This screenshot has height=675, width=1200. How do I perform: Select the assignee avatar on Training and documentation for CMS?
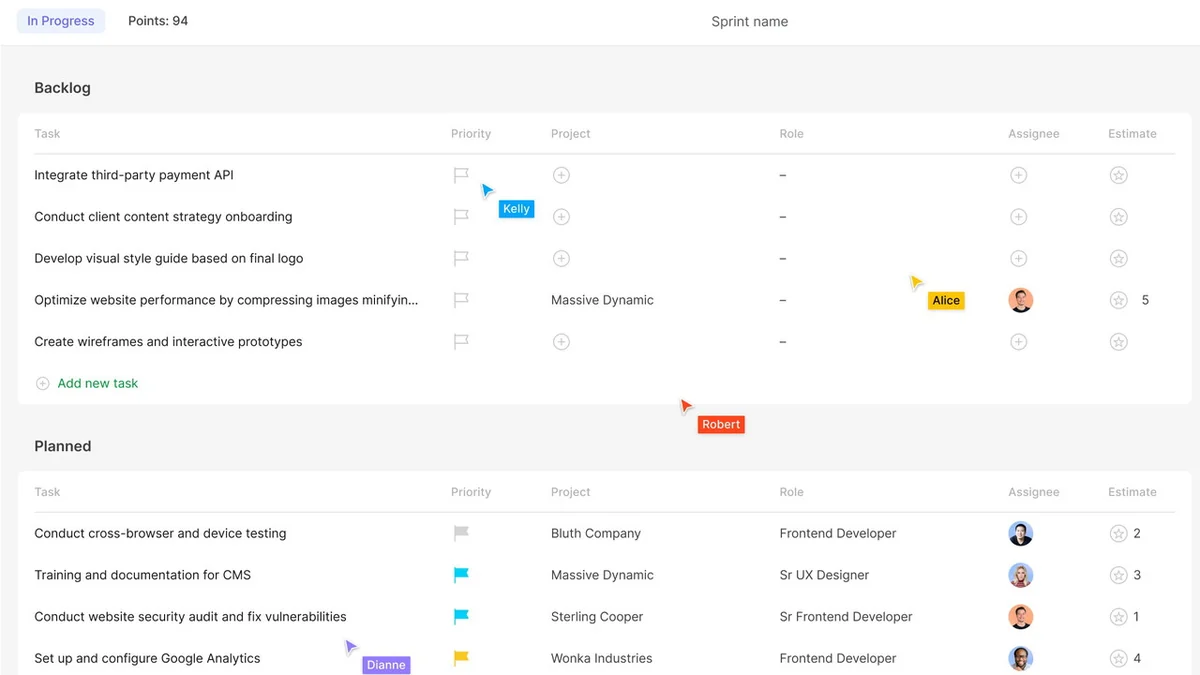pyautogui.click(x=1020, y=575)
